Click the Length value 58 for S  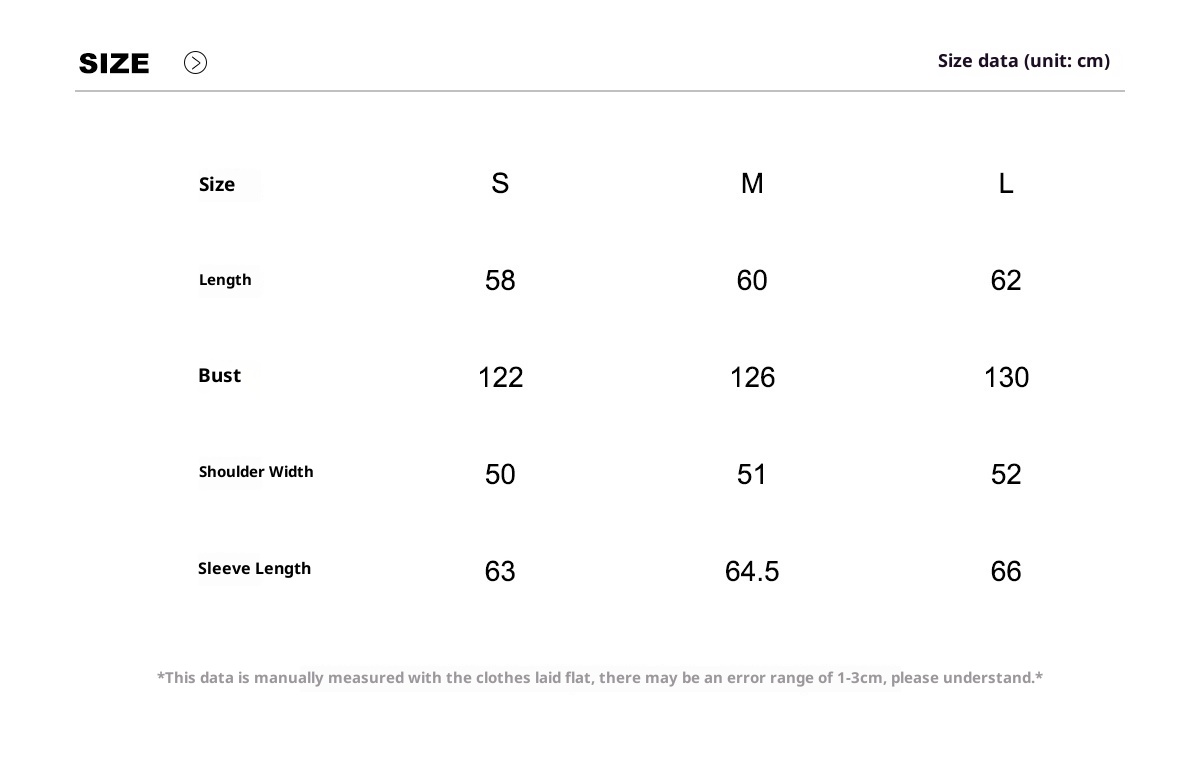500,281
